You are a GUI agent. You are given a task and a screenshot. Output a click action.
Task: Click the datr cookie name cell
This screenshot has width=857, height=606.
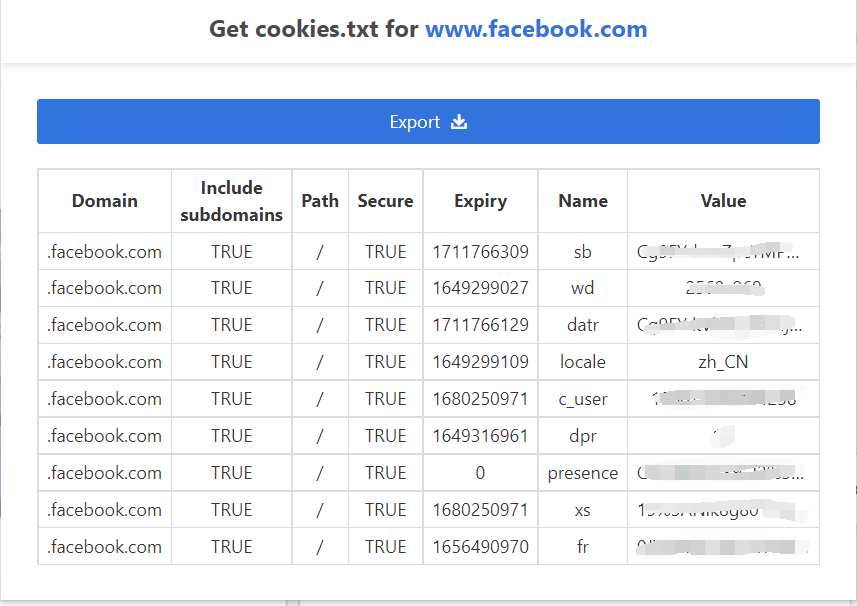click(582, 325)
